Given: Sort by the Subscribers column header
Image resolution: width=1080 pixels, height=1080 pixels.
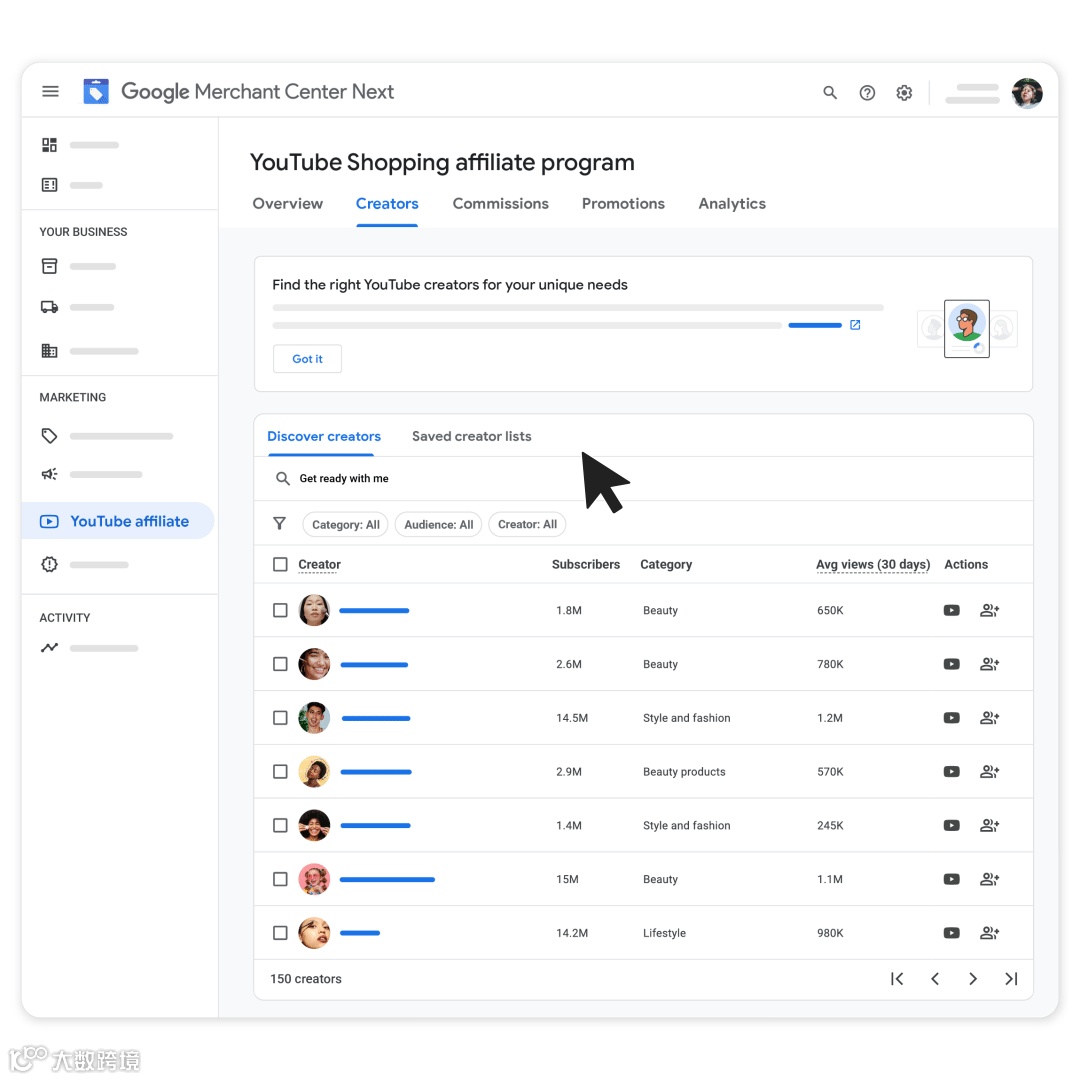Looking at the screenshot, I should [x=585, y=564].
